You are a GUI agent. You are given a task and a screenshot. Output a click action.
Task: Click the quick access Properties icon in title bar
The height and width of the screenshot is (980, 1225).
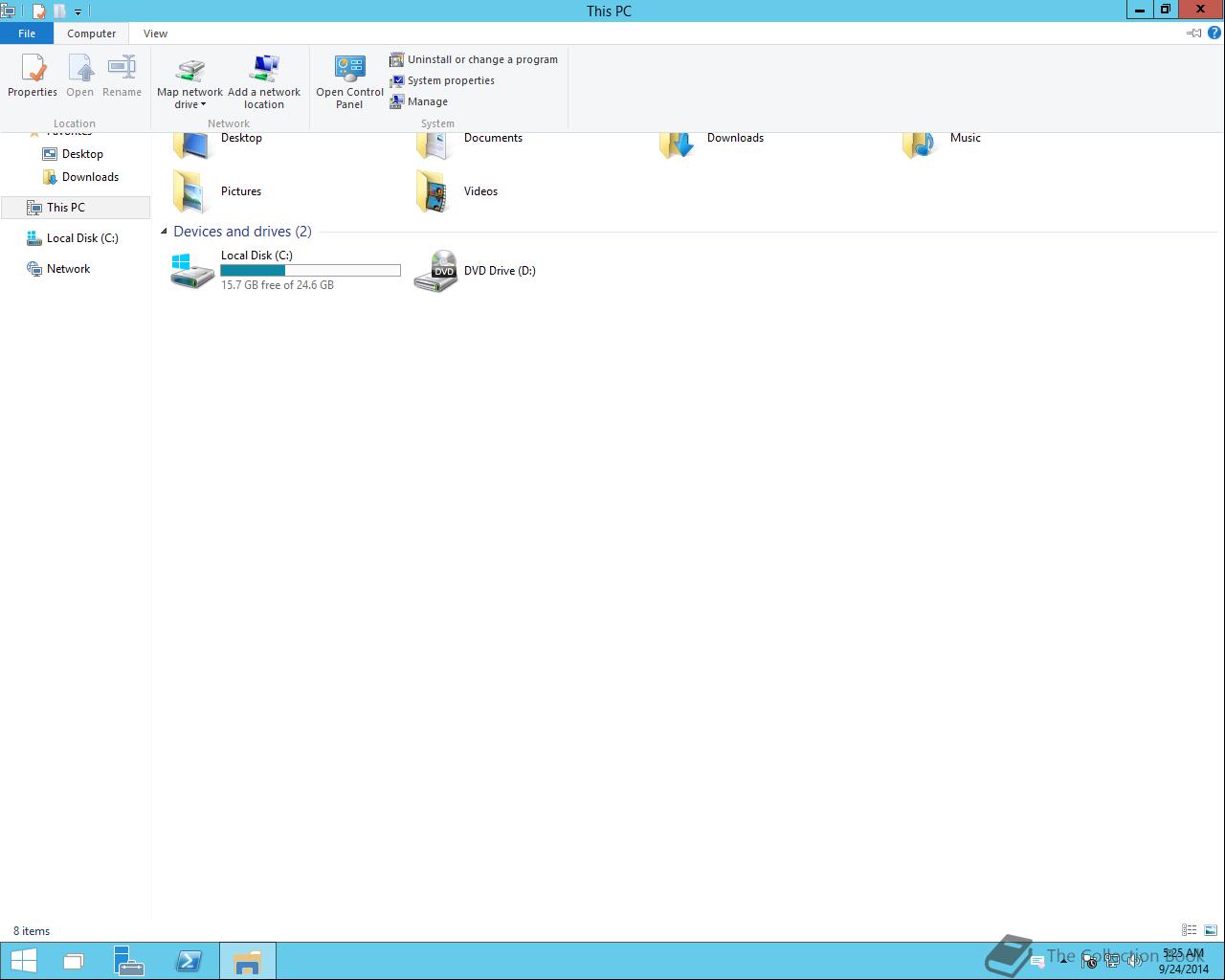tap(39, 11)
